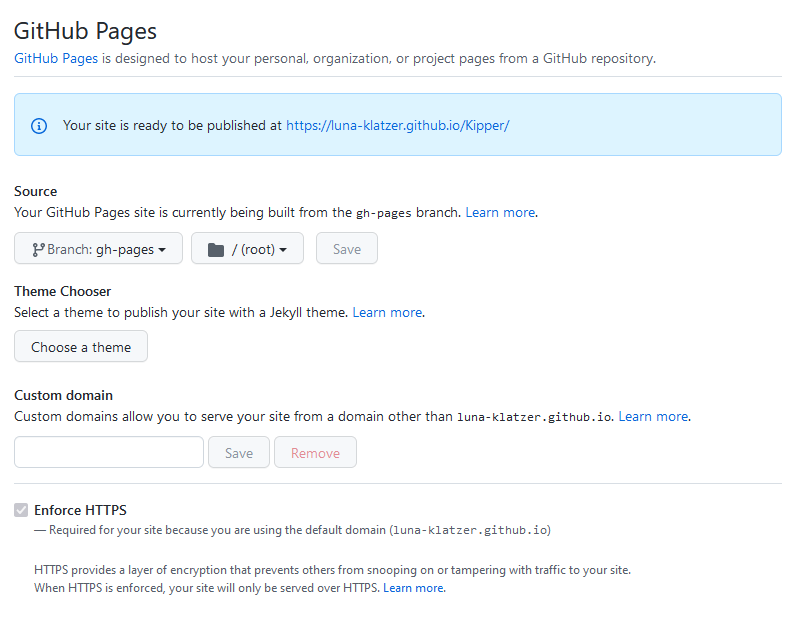Click Learn more in the Source section
Image resolution: width=794 pixels, height=629 pixels.
(500, 212)
